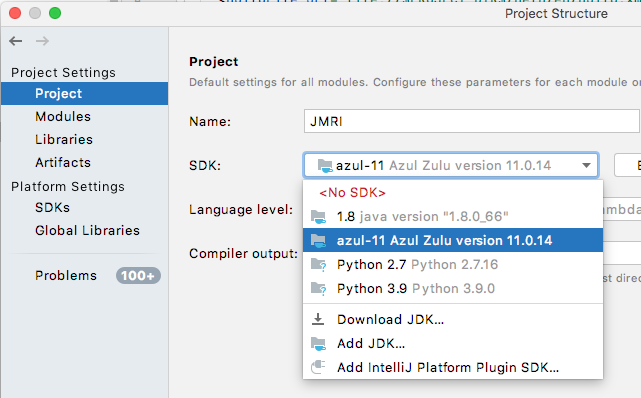Image resolution: width=641 pixels, height=398 pixels.
Task: Open the SDK combo box showing azul-11
Action: 451,165
